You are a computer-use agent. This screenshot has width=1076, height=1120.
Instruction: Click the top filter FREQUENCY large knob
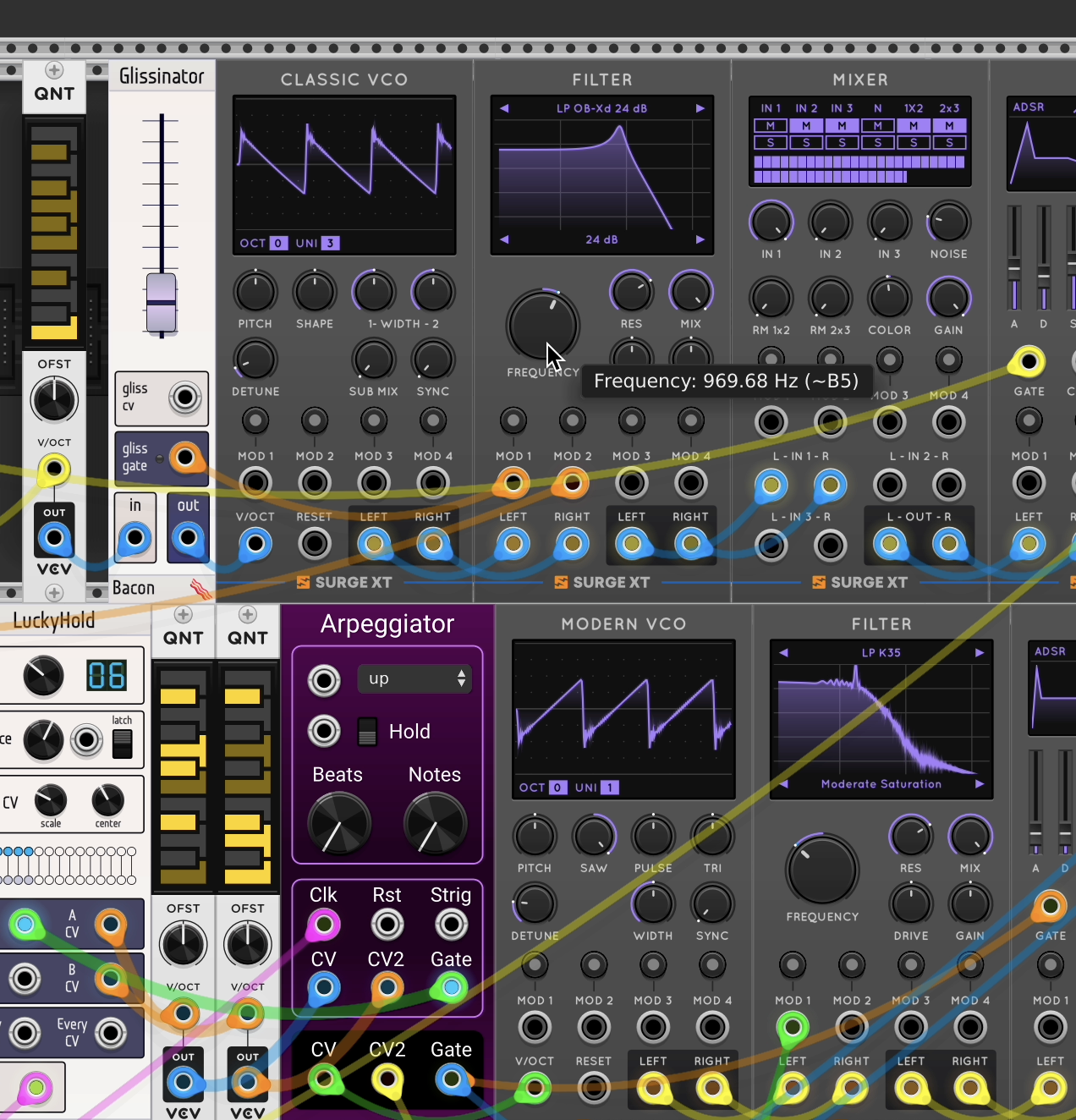click(x=542, y=327)
